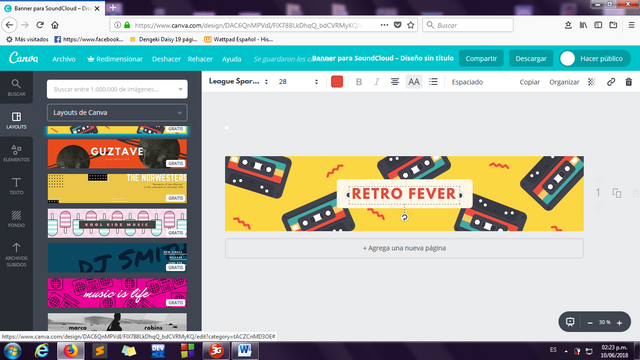Select the DJ Smith blue layout

click(x=117, y=258)
